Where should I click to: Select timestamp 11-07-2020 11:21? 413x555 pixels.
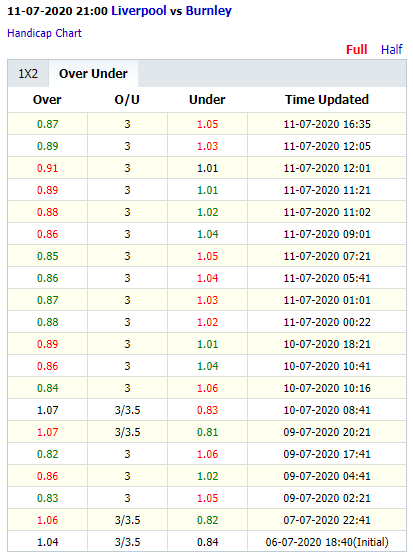click(327, 190)
